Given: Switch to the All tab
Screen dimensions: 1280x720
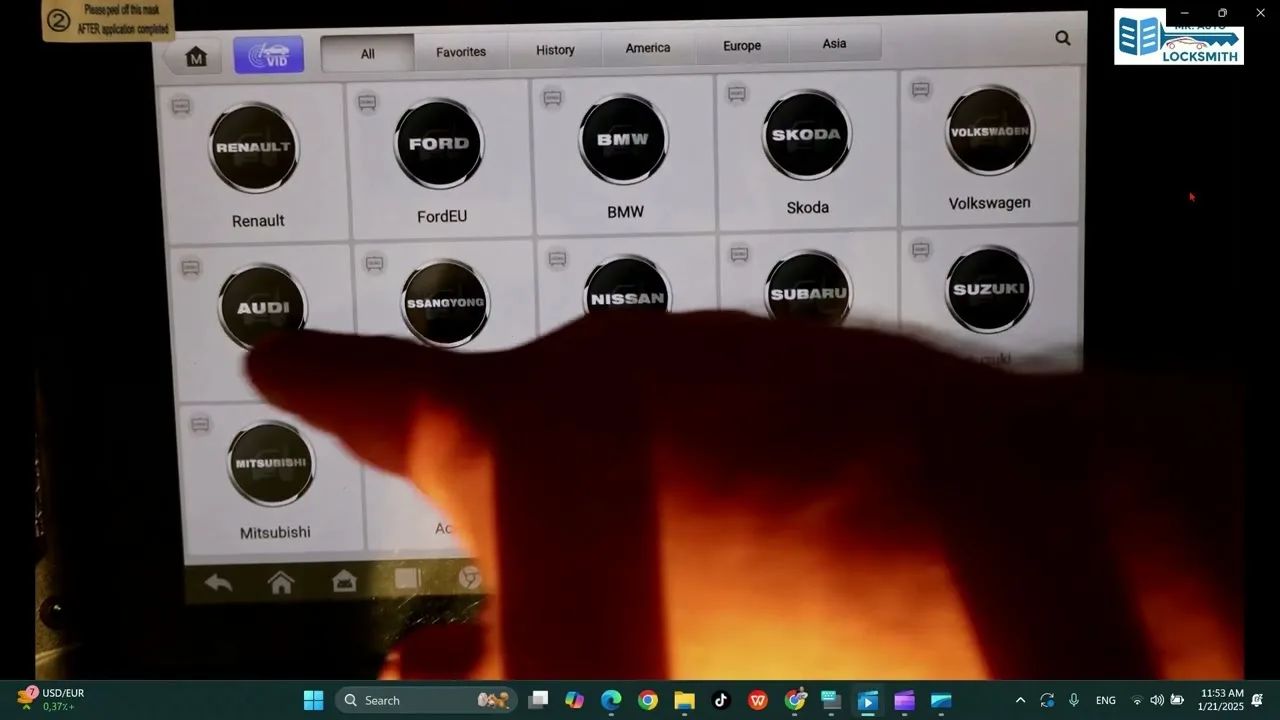Looking at the screenshot, I should pyautogui.click(x=367, y=54).
